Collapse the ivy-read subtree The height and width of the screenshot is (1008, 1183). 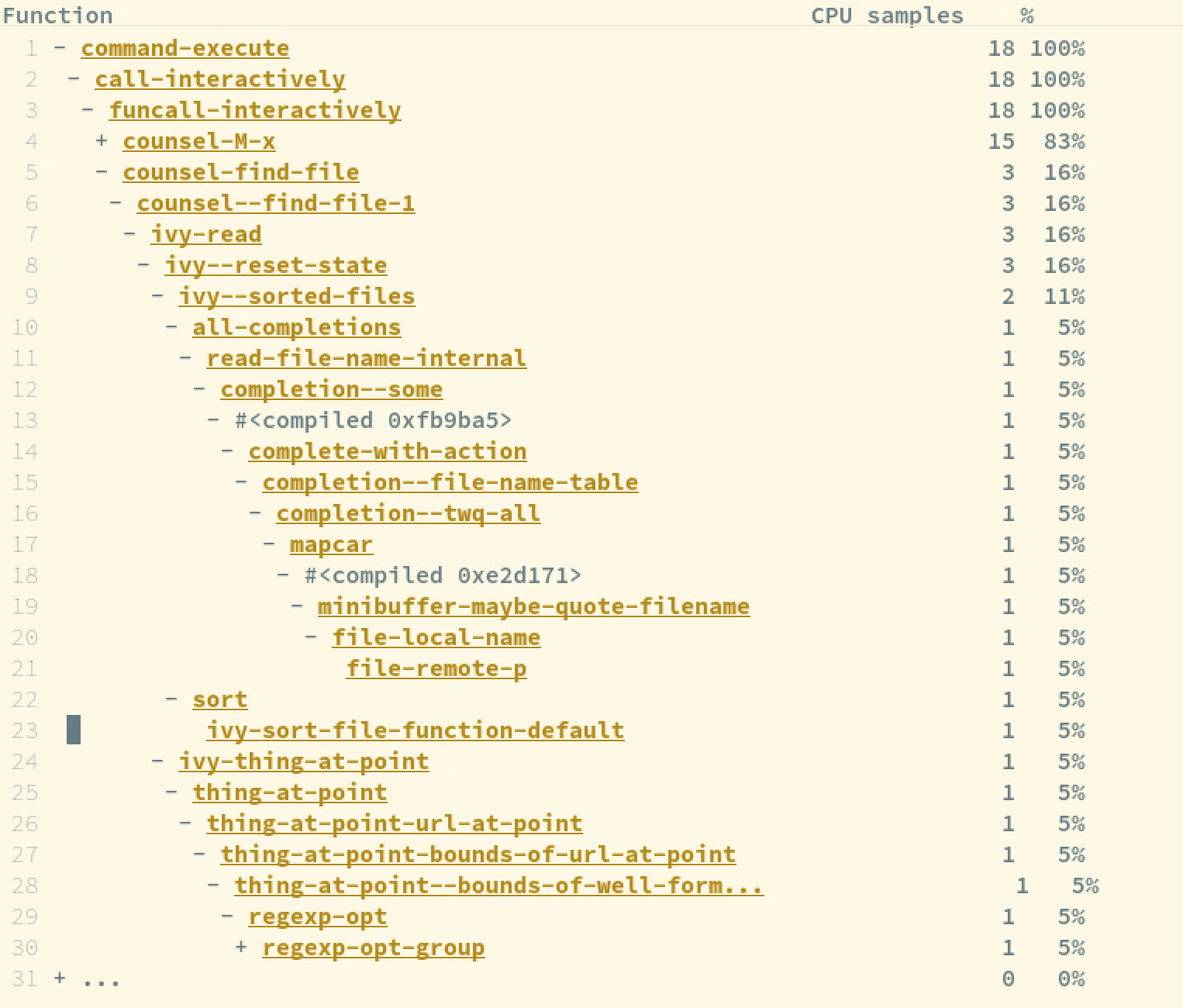(129, 234)
